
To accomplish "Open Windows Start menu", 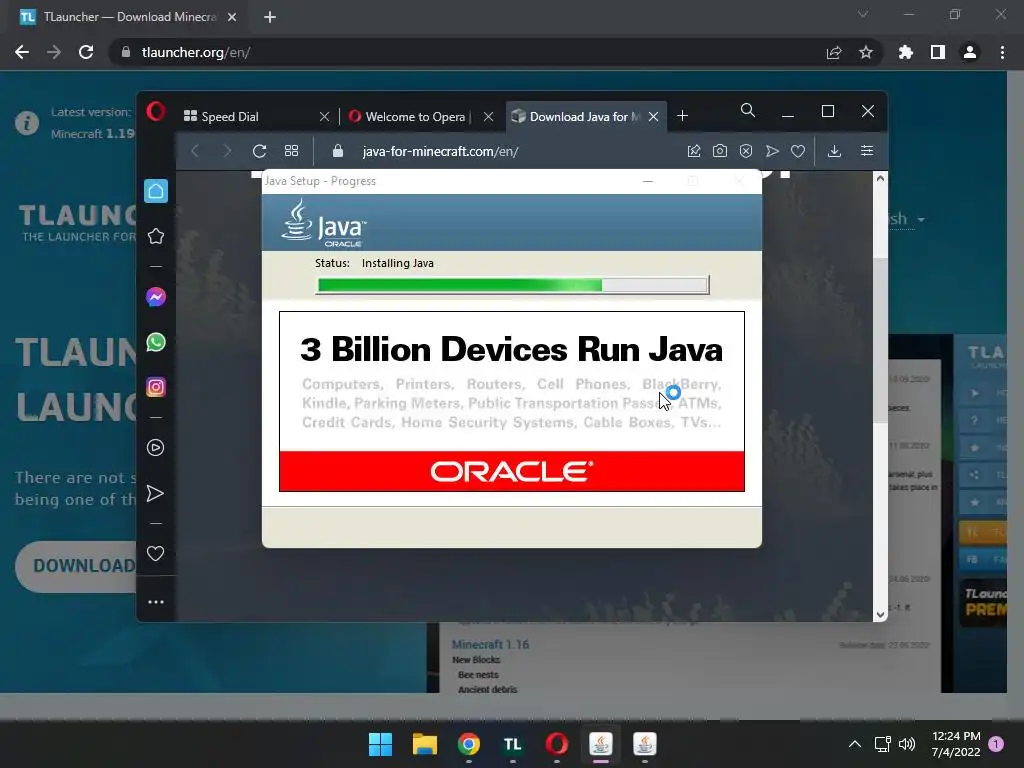I will pos(380,744).
